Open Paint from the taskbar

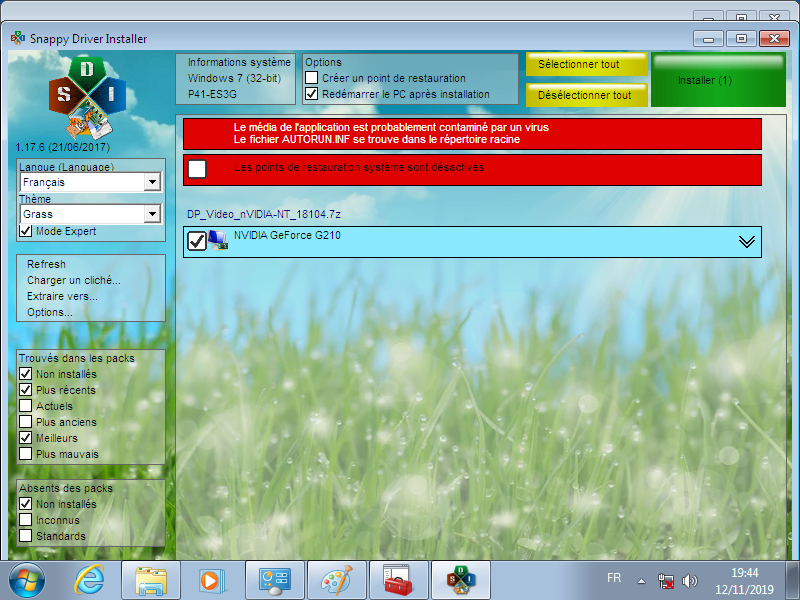[336, 579]
